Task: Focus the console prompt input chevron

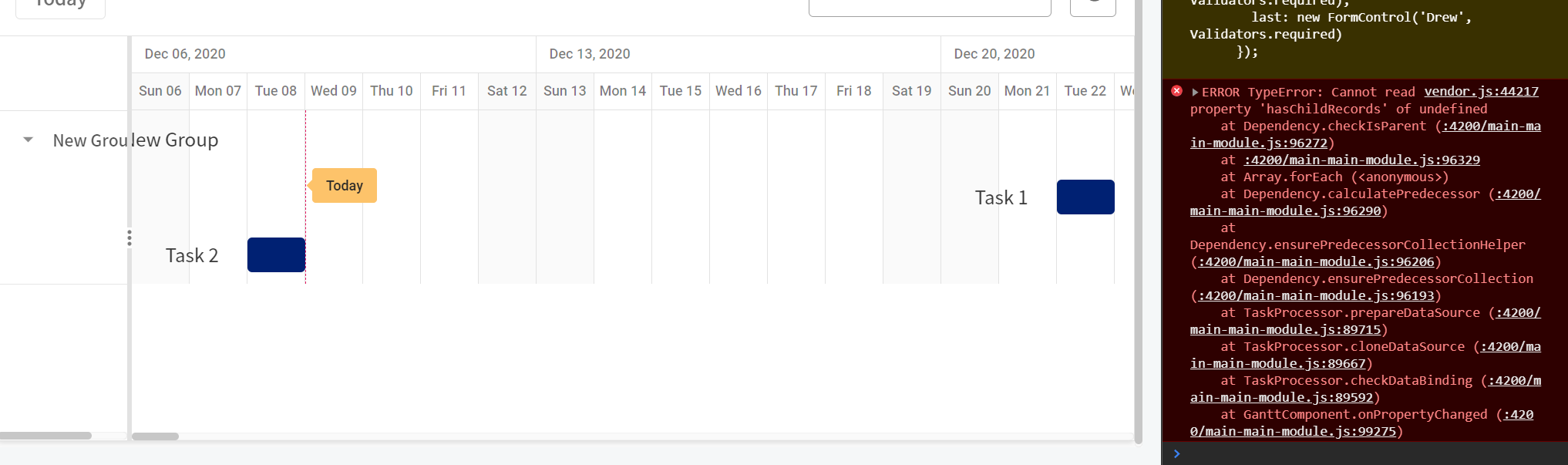Action: pos(1176,453)
